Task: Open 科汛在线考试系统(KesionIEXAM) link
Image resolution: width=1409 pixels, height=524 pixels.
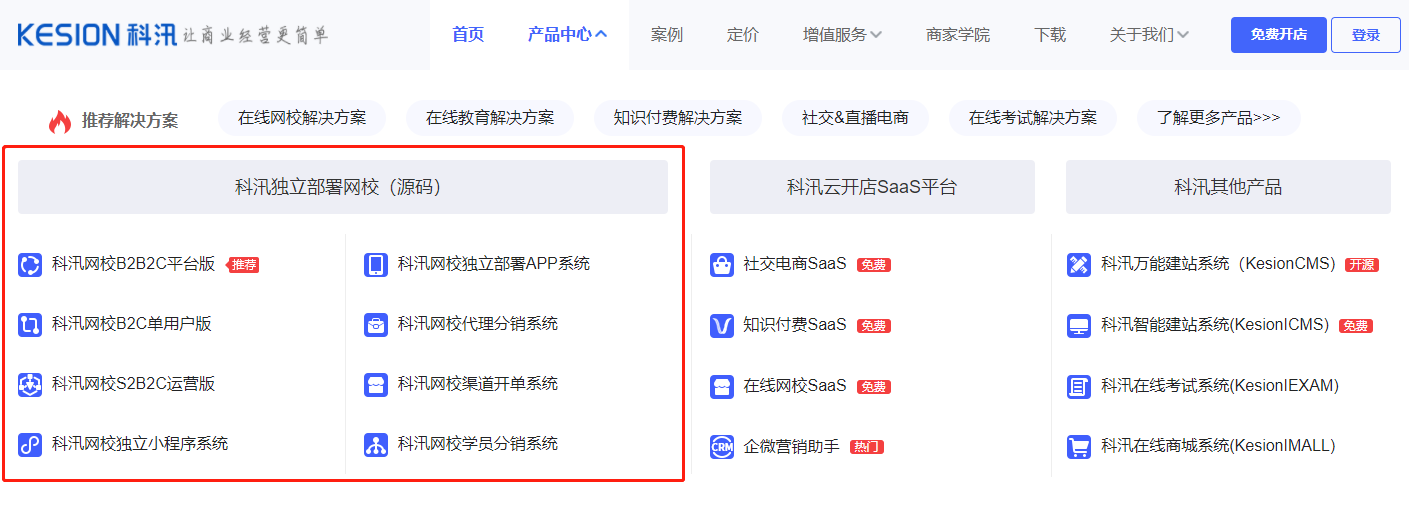Action: (1220, 386)
